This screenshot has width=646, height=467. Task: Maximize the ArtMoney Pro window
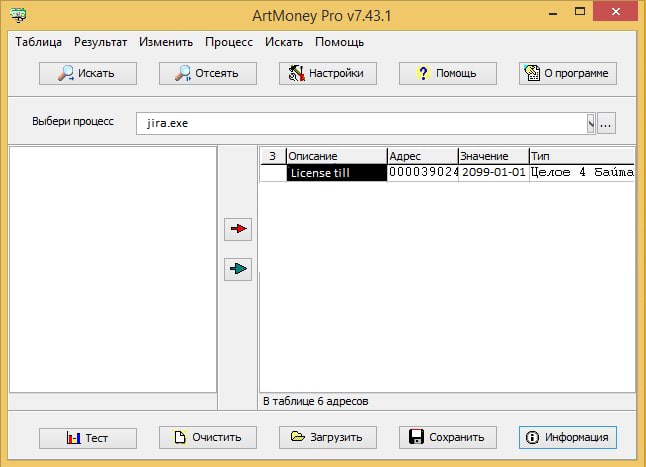pyautogui.click(x=580, y=12)
